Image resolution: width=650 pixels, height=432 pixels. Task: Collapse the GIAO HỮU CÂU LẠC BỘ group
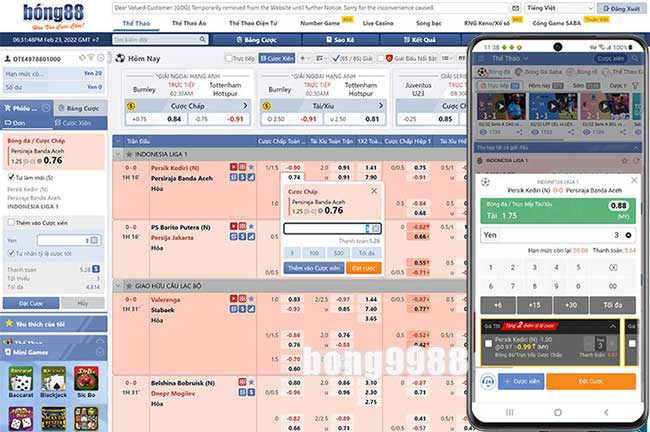118,286
